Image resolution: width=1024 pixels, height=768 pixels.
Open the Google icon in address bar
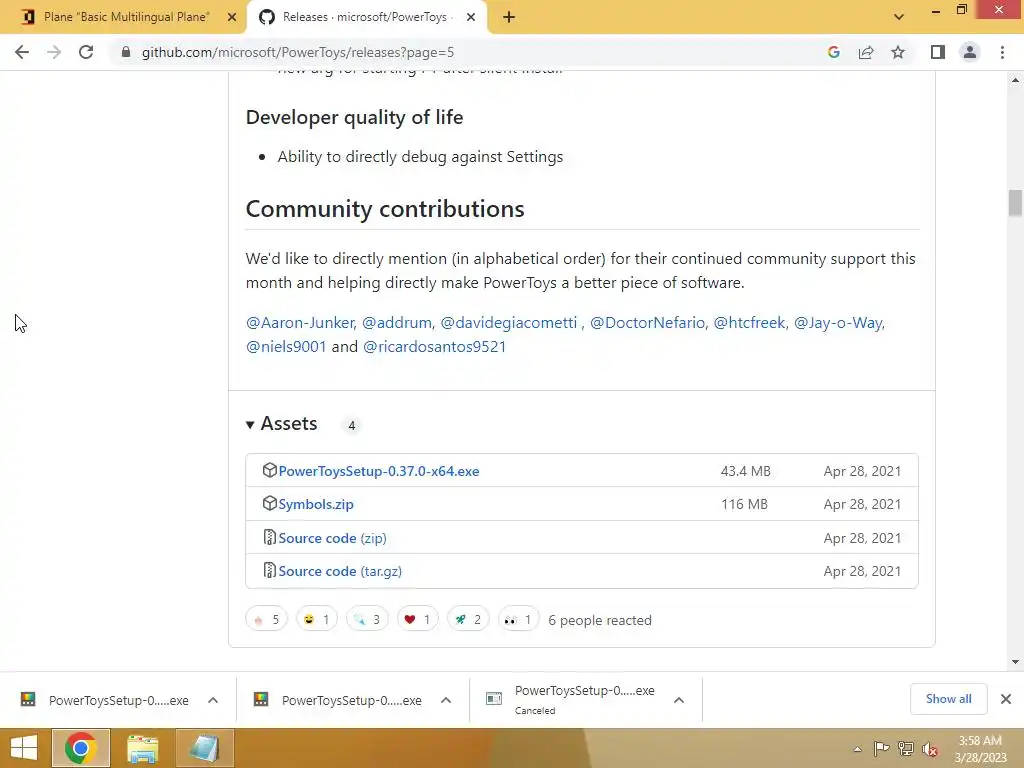pos(833,52)
